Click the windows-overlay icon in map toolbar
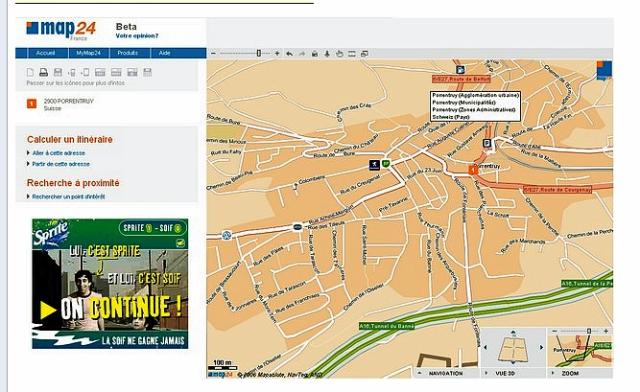This screenshot has height=392, width=640. [364, 53]
